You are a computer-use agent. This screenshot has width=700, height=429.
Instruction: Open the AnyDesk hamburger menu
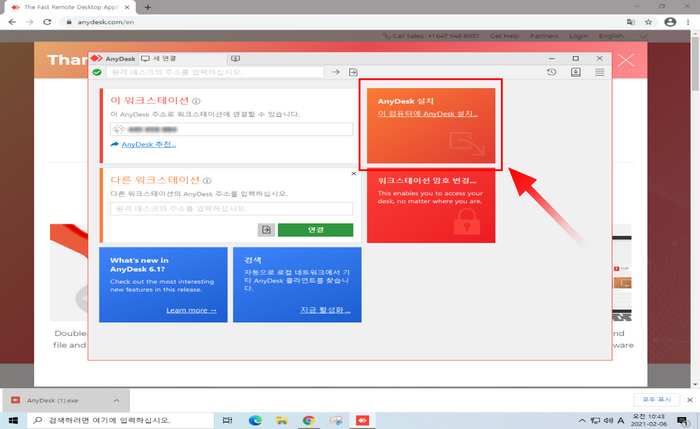pyautogui.click(x=600, y=72)
